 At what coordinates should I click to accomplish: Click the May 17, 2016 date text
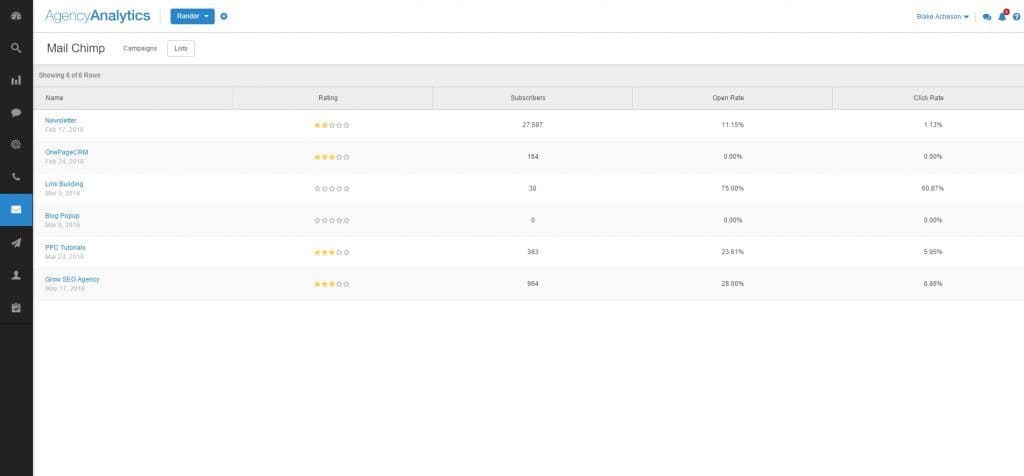coord(64,288)
